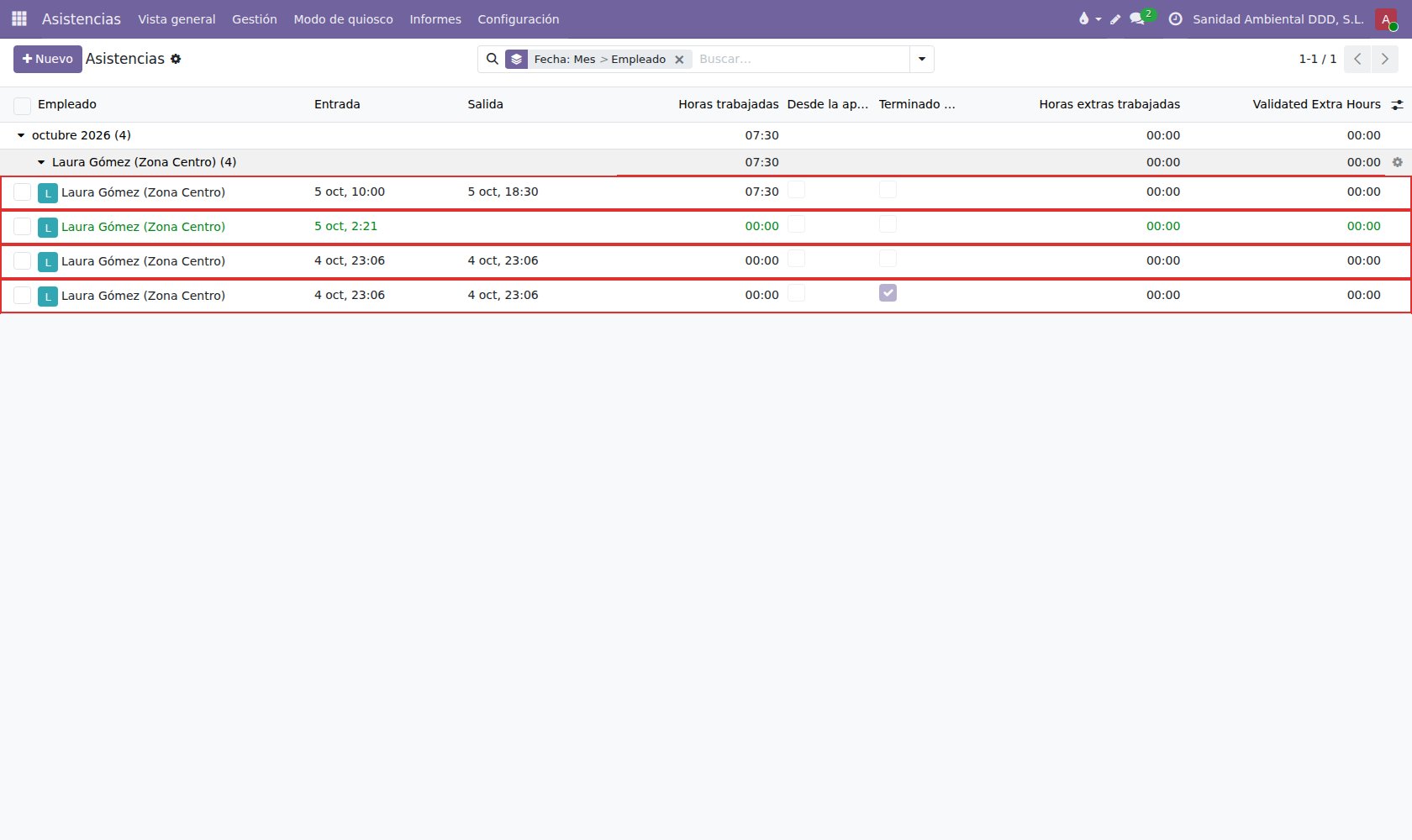The image size is (1412, 840).
Task: Click the 1-1 / 1 pager counter
Action: (x=1317, y=59)
